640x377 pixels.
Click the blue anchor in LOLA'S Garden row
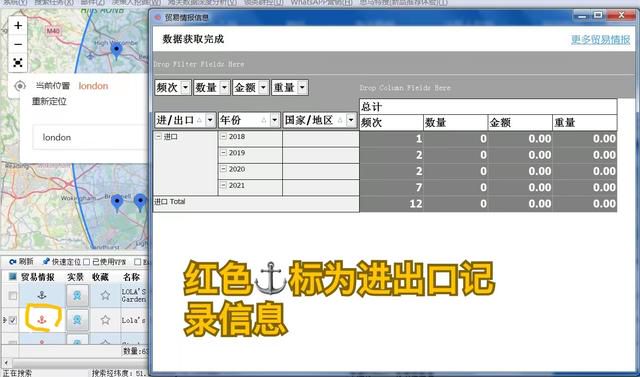pyautogui.click(x=42, y=295)
